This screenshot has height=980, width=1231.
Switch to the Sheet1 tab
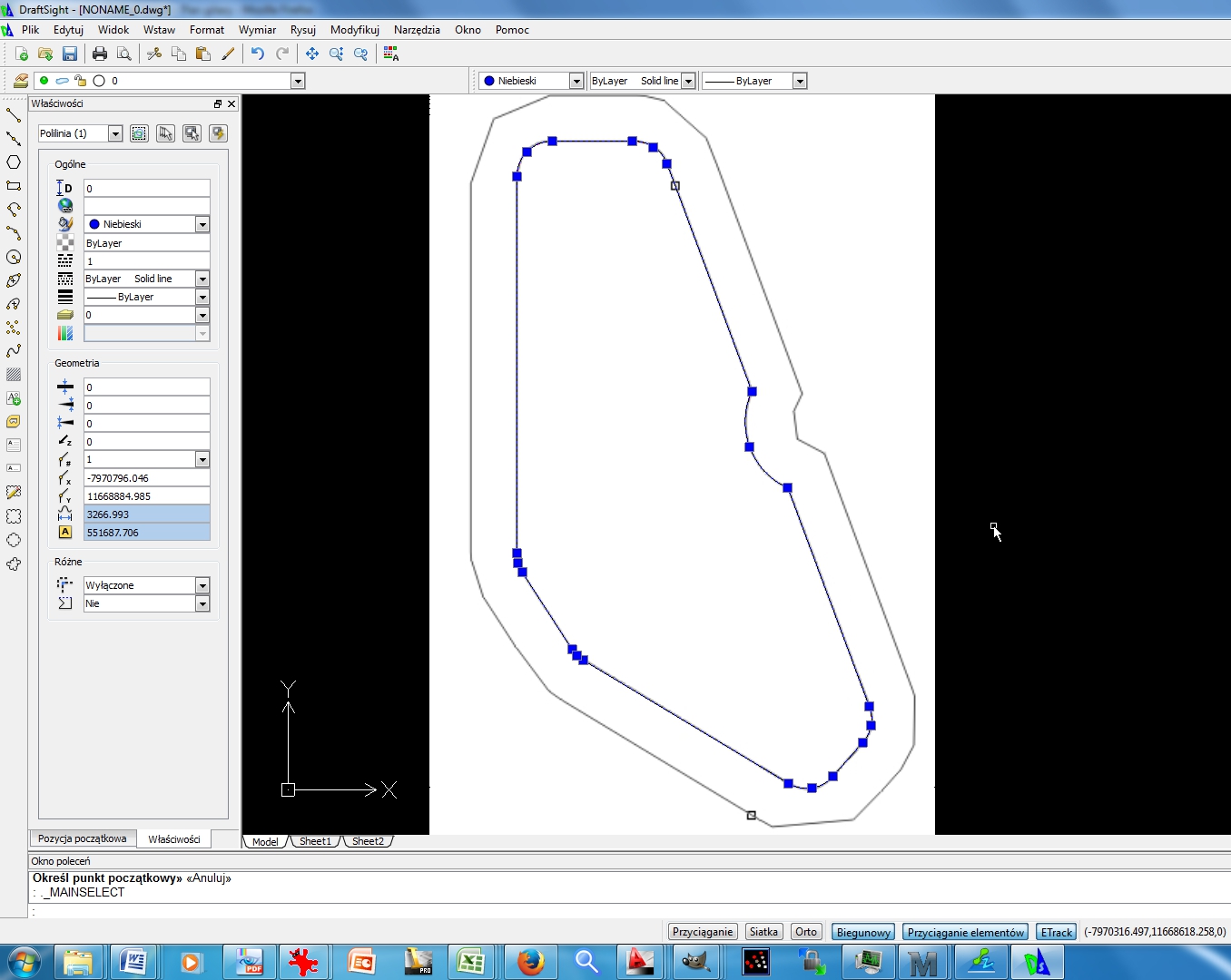tap(315, 841)
